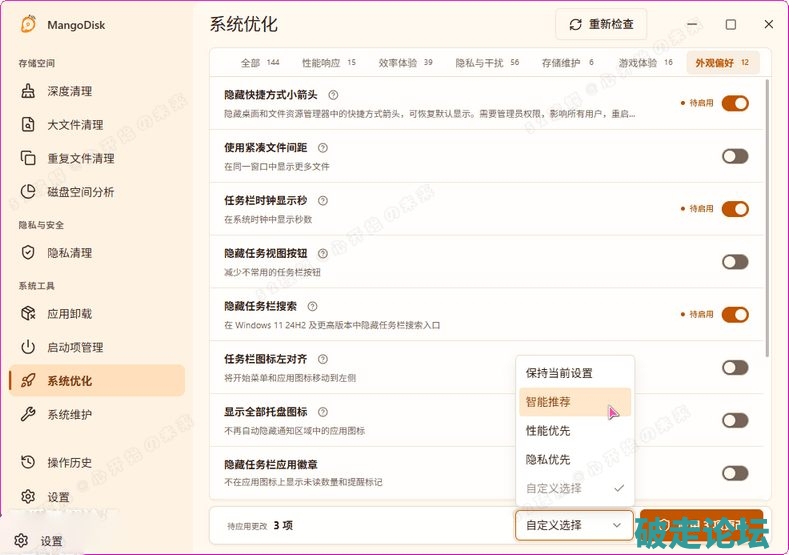Choose 保持当前设置 from the preset list
789x555 pixels.
click(x=575, y=373)
